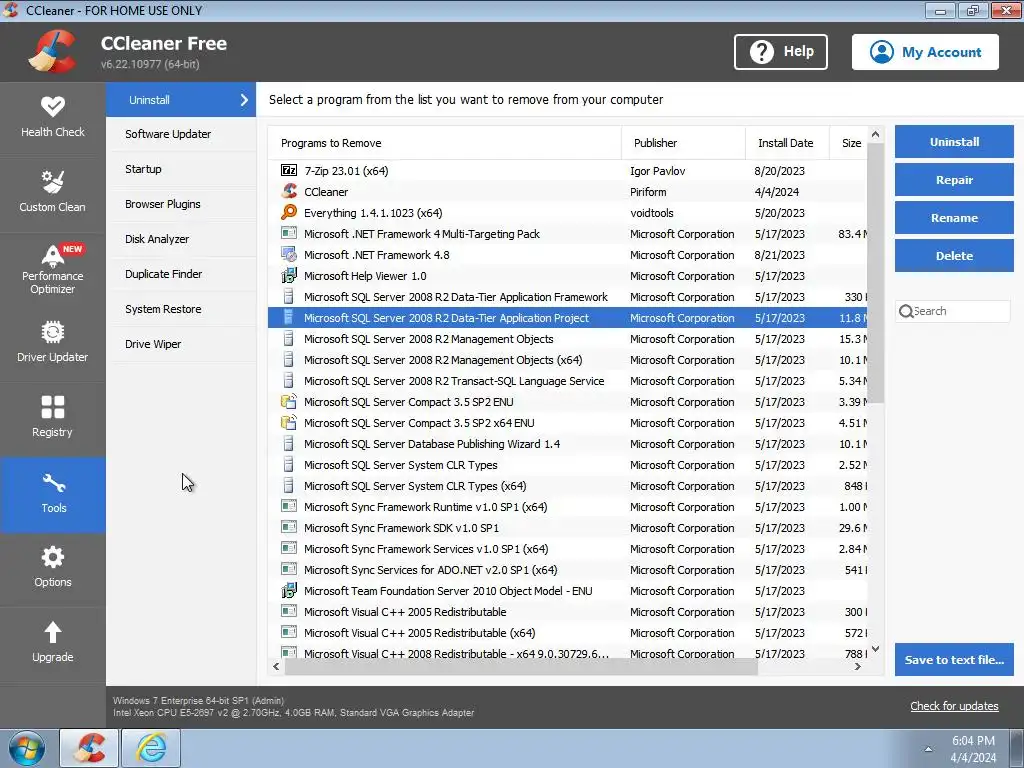Select SQL Server 2008 R2 Transact-SQL Language Service
The height and width of the screenshot is (768, 1024).
point(568,381)
